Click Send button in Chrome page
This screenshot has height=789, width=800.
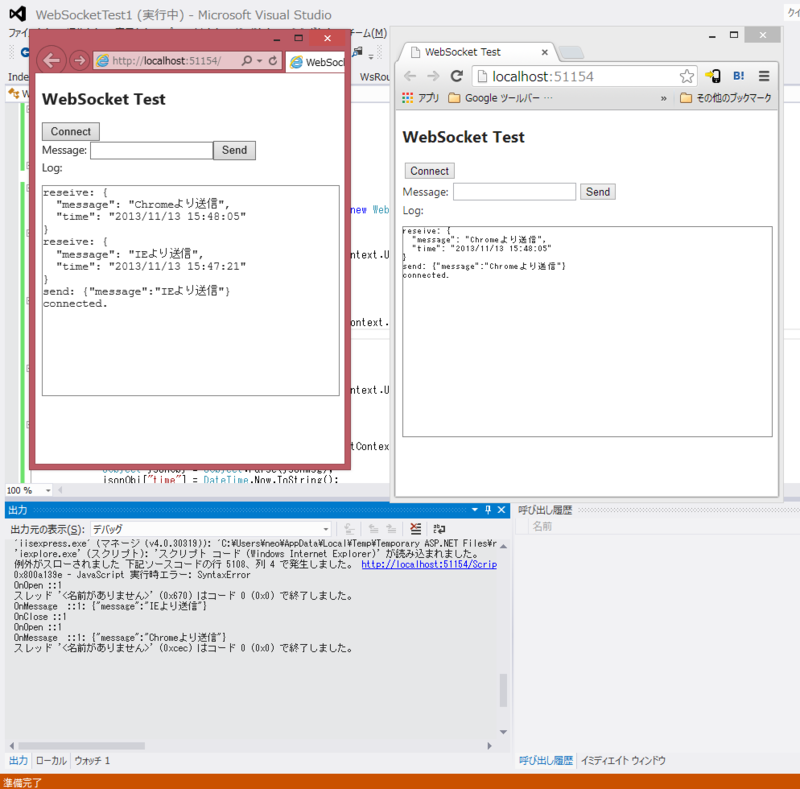(x=597, y=192)
